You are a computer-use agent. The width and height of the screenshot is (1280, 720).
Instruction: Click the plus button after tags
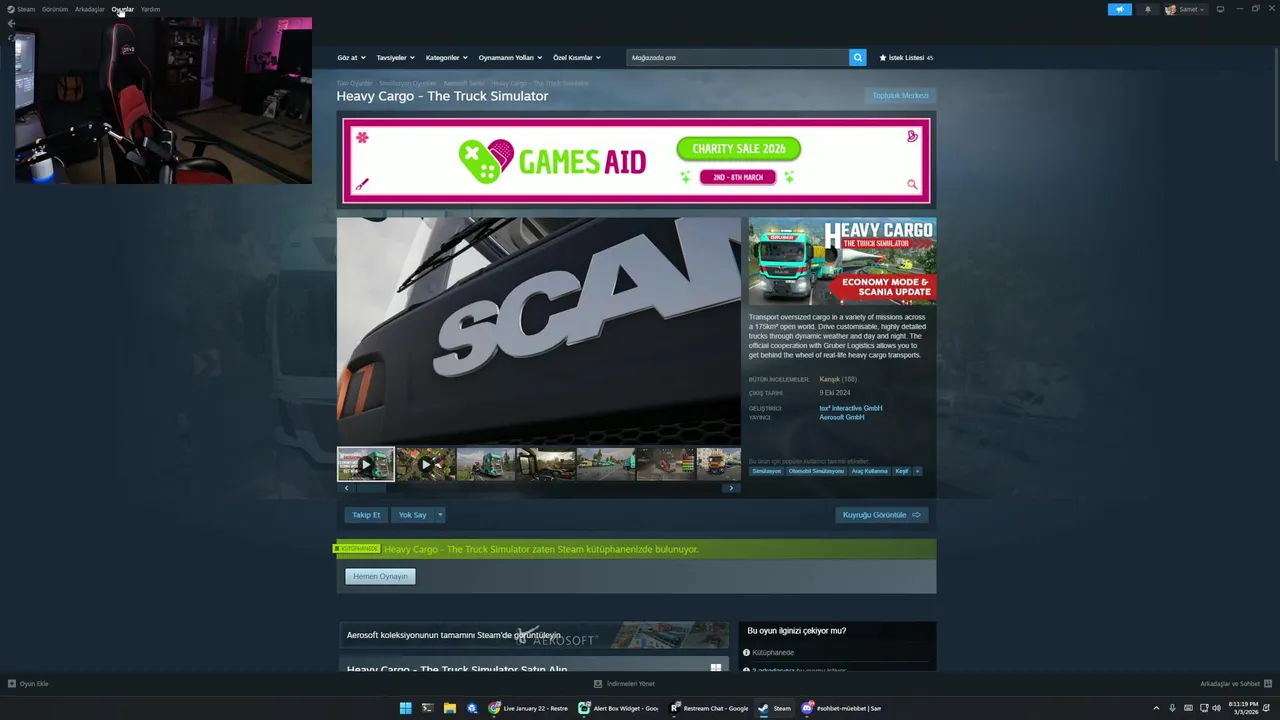point(917,471)
